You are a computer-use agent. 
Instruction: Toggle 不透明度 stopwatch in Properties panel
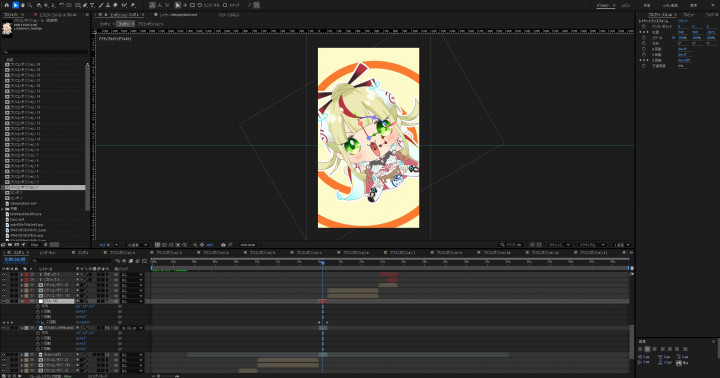pyautogui.click(x=644, y=66)
